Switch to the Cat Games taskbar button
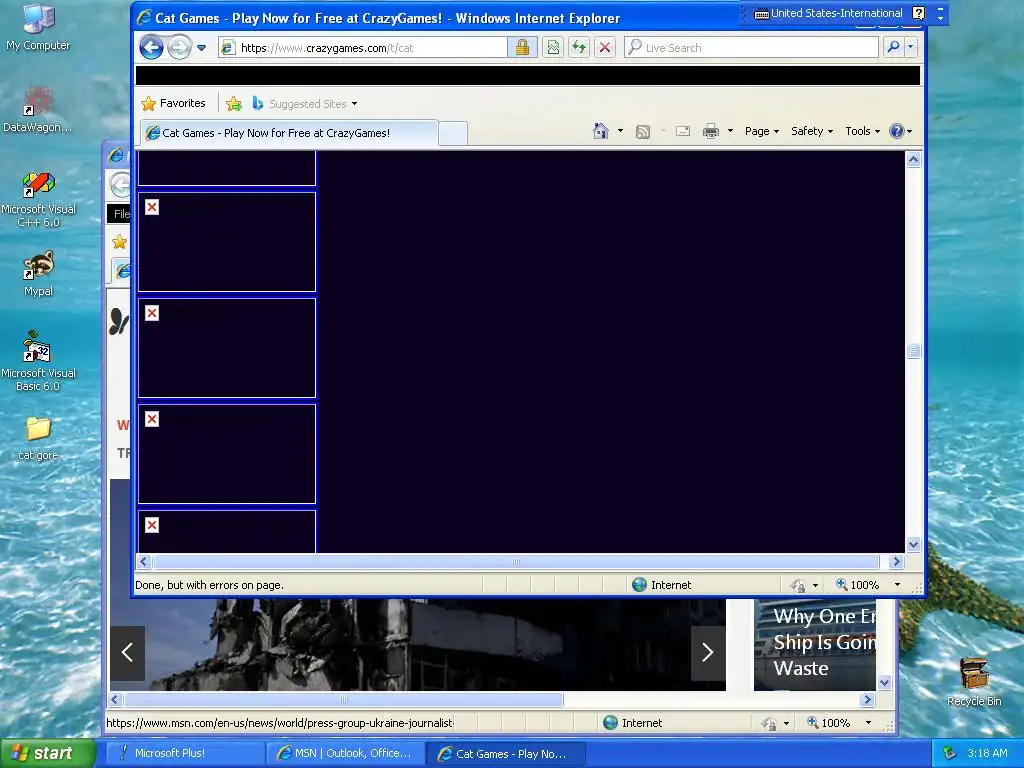The width and height of the screenshot is (1024, 768). click(x=507, y=754)
